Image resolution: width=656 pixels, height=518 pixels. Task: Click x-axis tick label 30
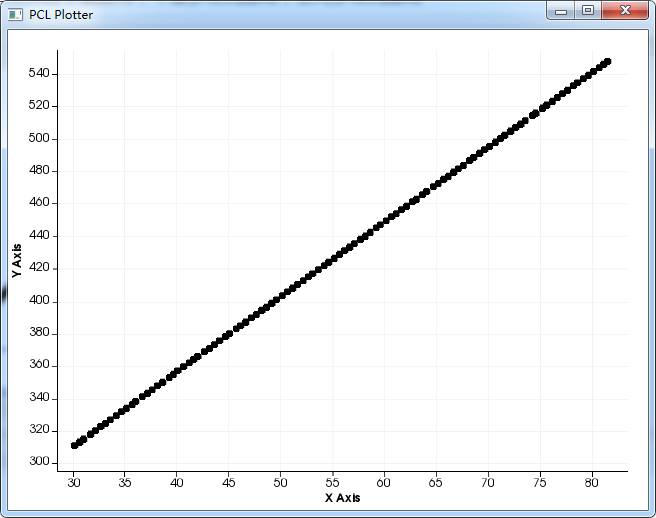pyautogui.click(x=74, y=483)
